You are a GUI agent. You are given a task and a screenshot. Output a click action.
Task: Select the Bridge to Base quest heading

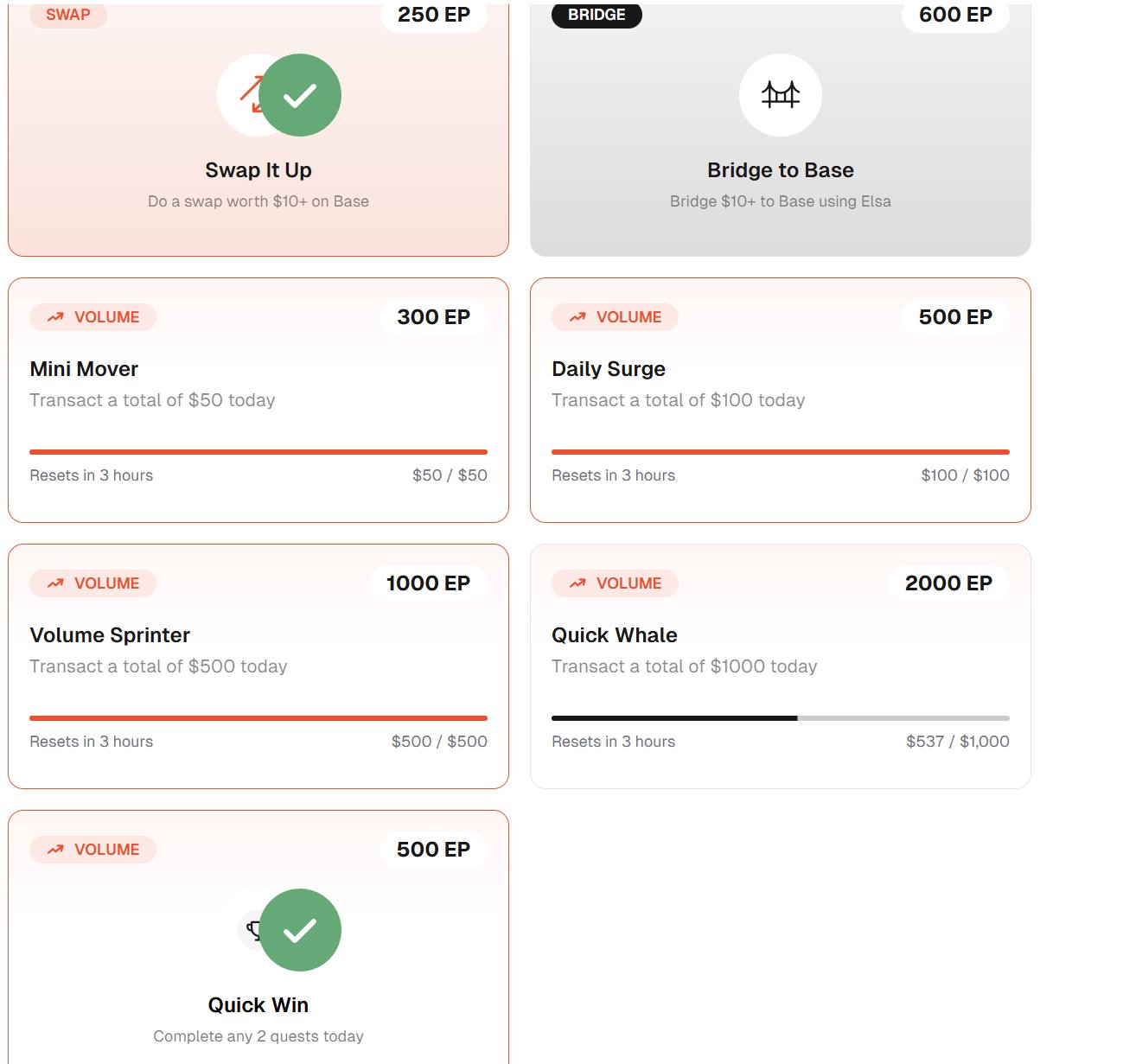(780, 170)
